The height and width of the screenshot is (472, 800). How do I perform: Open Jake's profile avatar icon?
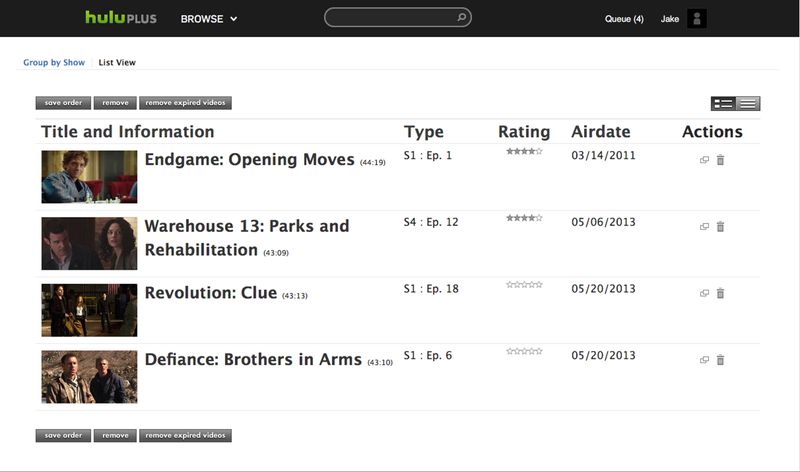point(696,19)
